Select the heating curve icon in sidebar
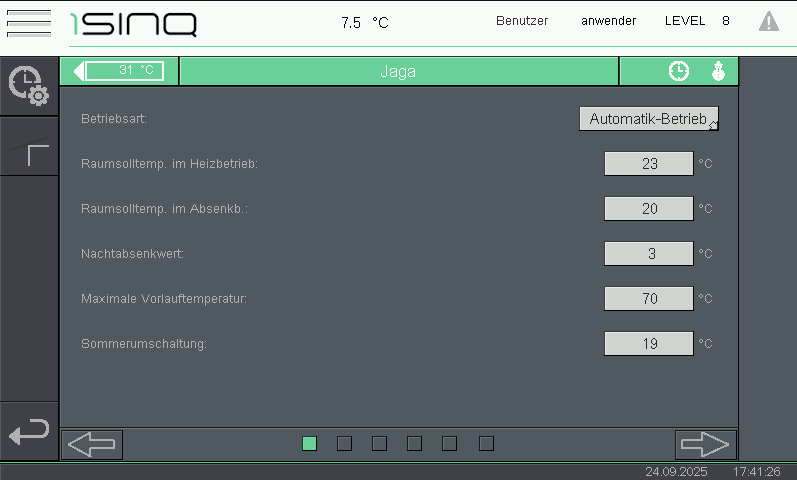The width and height of the screenshot is (797, 480). [28, 149]
